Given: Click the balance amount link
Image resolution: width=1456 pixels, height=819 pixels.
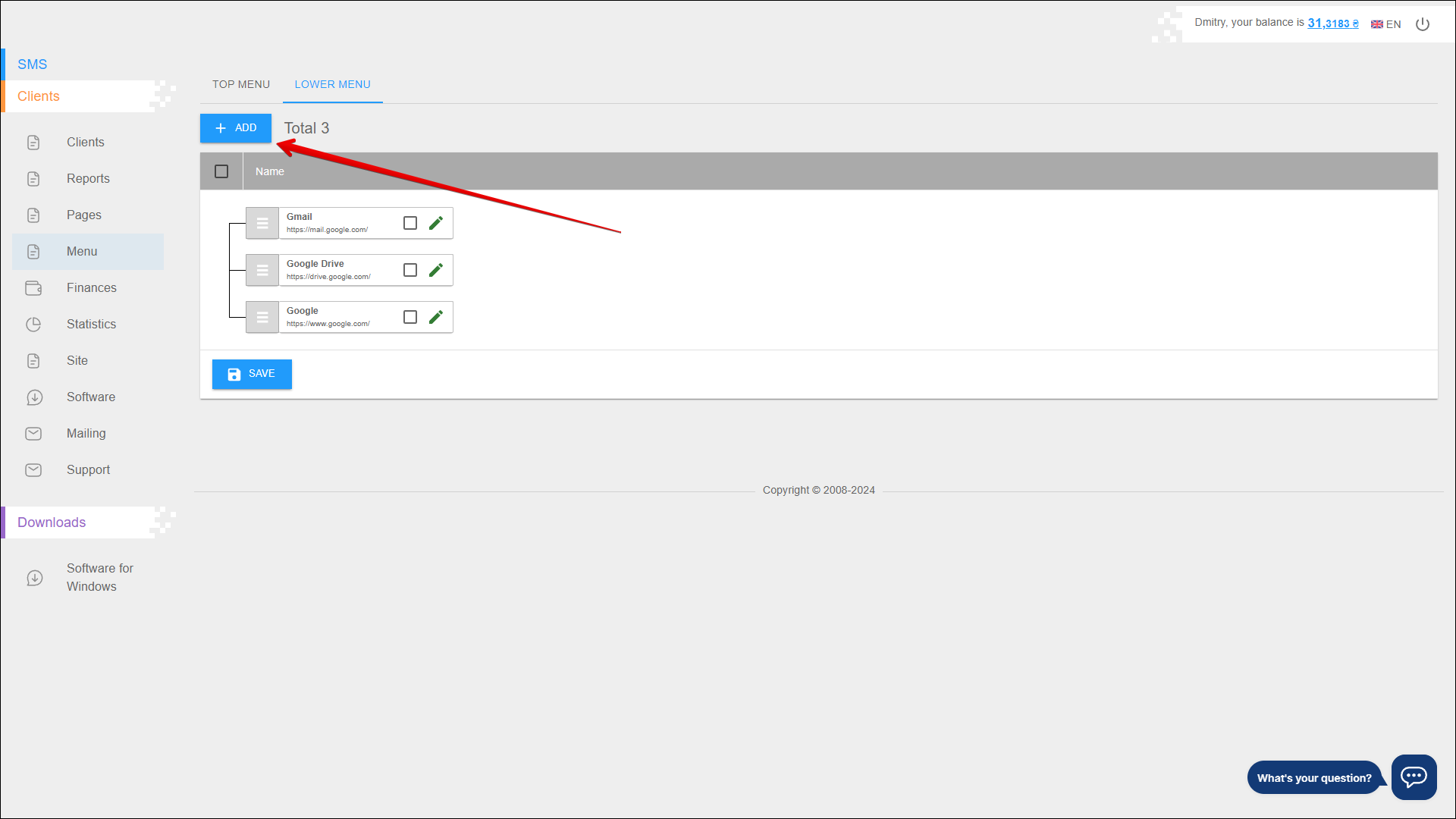Looking at the screenshot, I should (x=1332, y=24).
